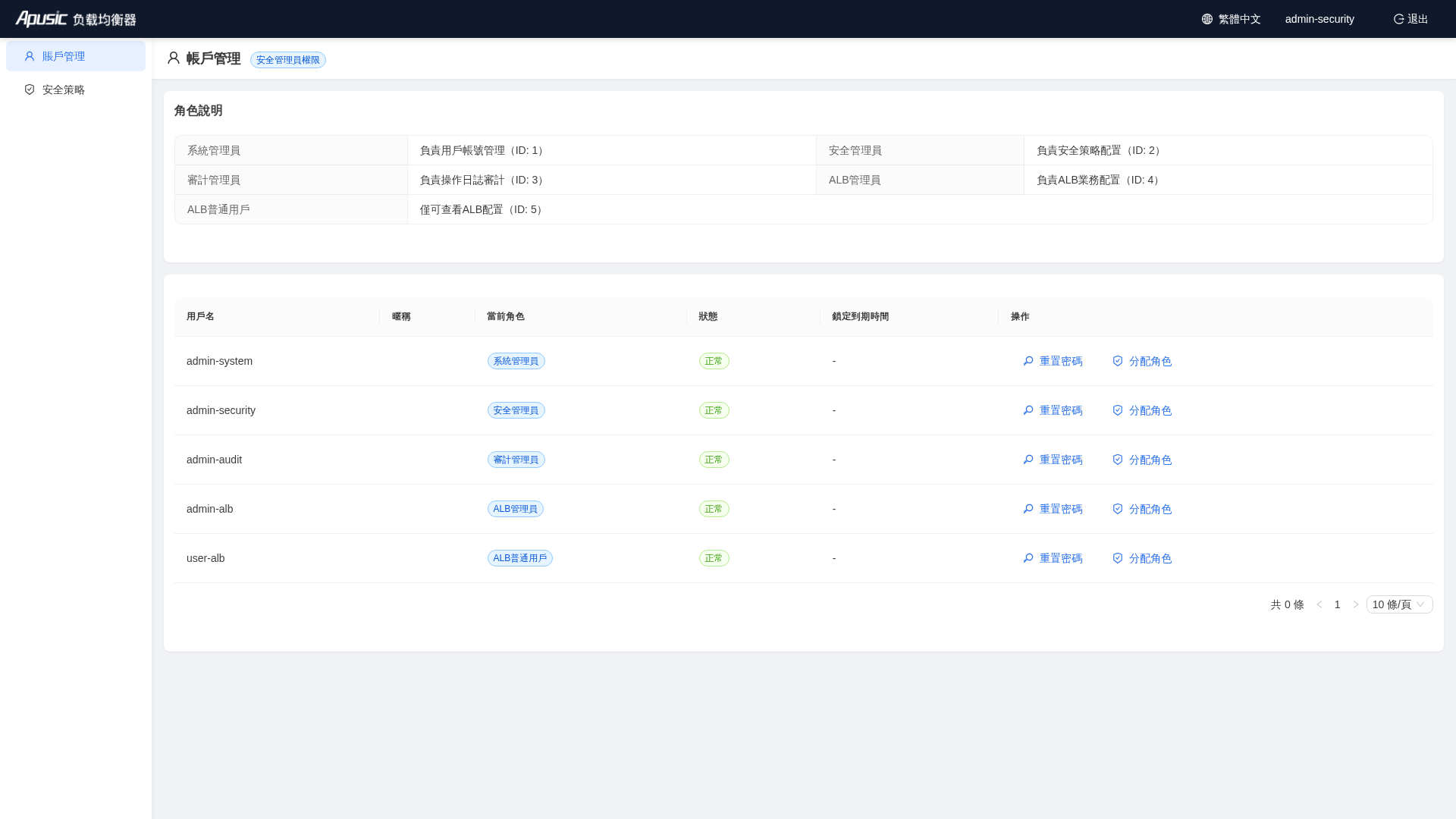
Task: Click 分配角色 for admin-security
Action: click(1142, 410)
